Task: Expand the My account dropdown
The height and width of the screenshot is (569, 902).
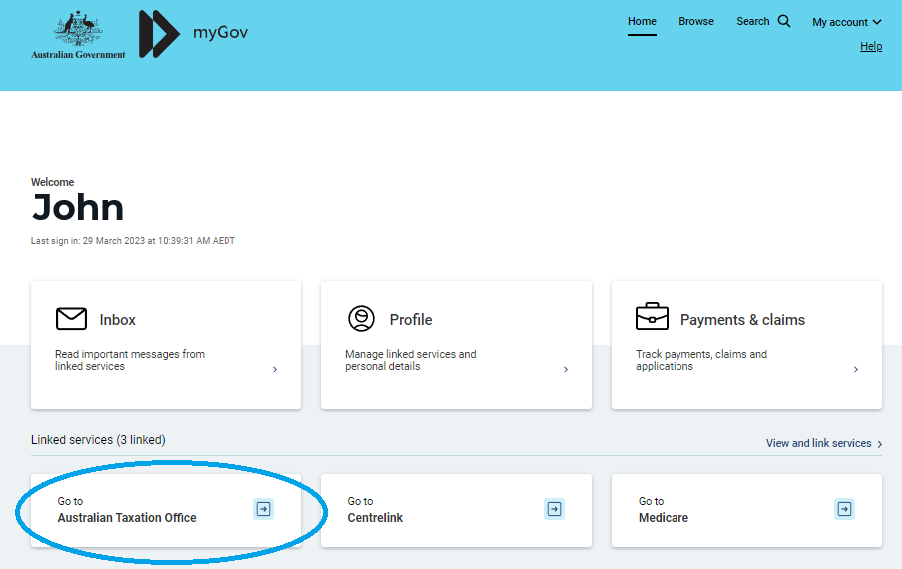Action: point(846,22)
